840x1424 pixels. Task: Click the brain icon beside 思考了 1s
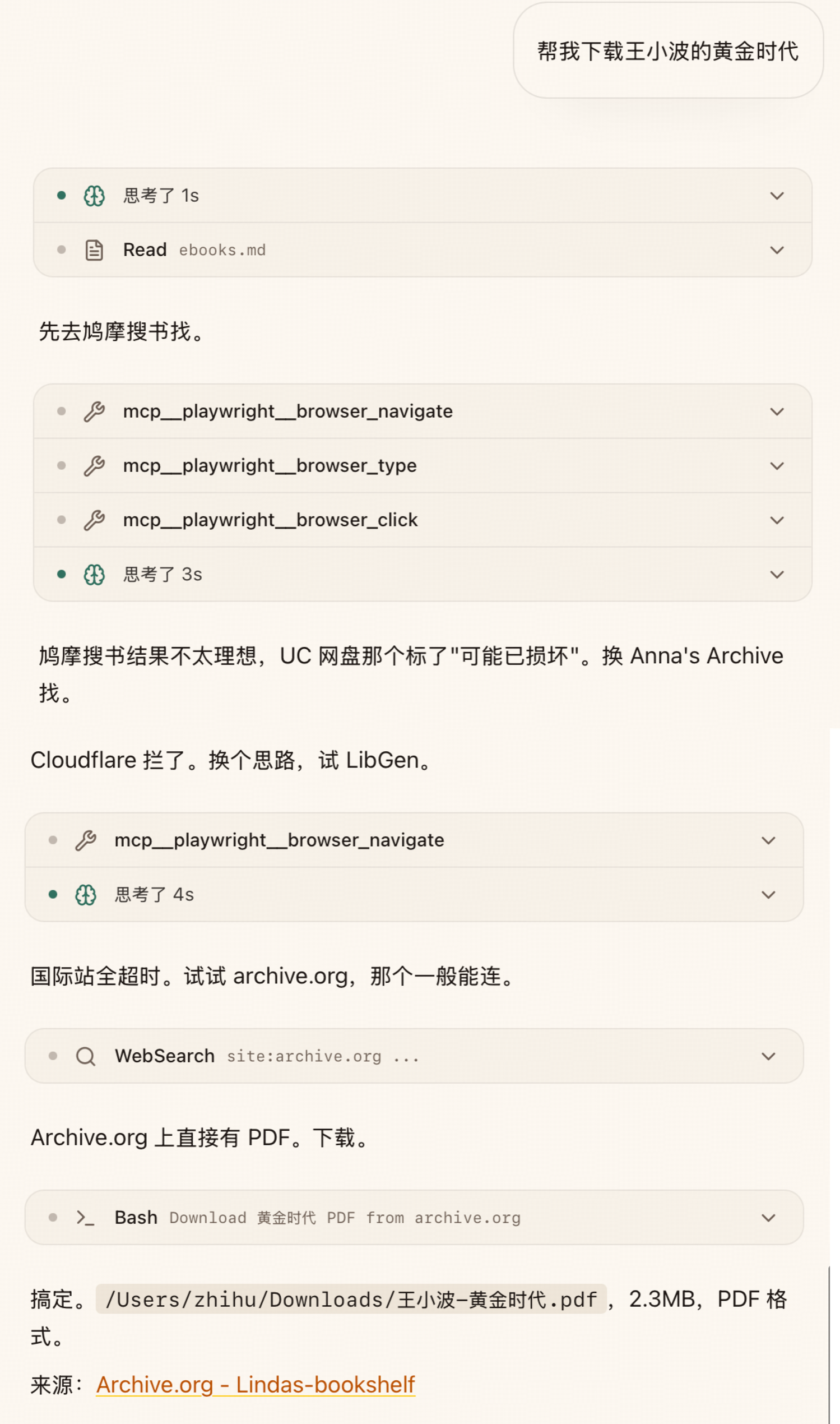94,196
